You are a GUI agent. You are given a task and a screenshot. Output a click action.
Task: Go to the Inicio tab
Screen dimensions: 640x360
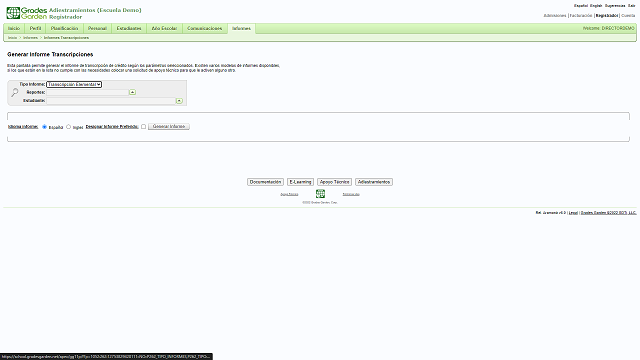(14, 29)
